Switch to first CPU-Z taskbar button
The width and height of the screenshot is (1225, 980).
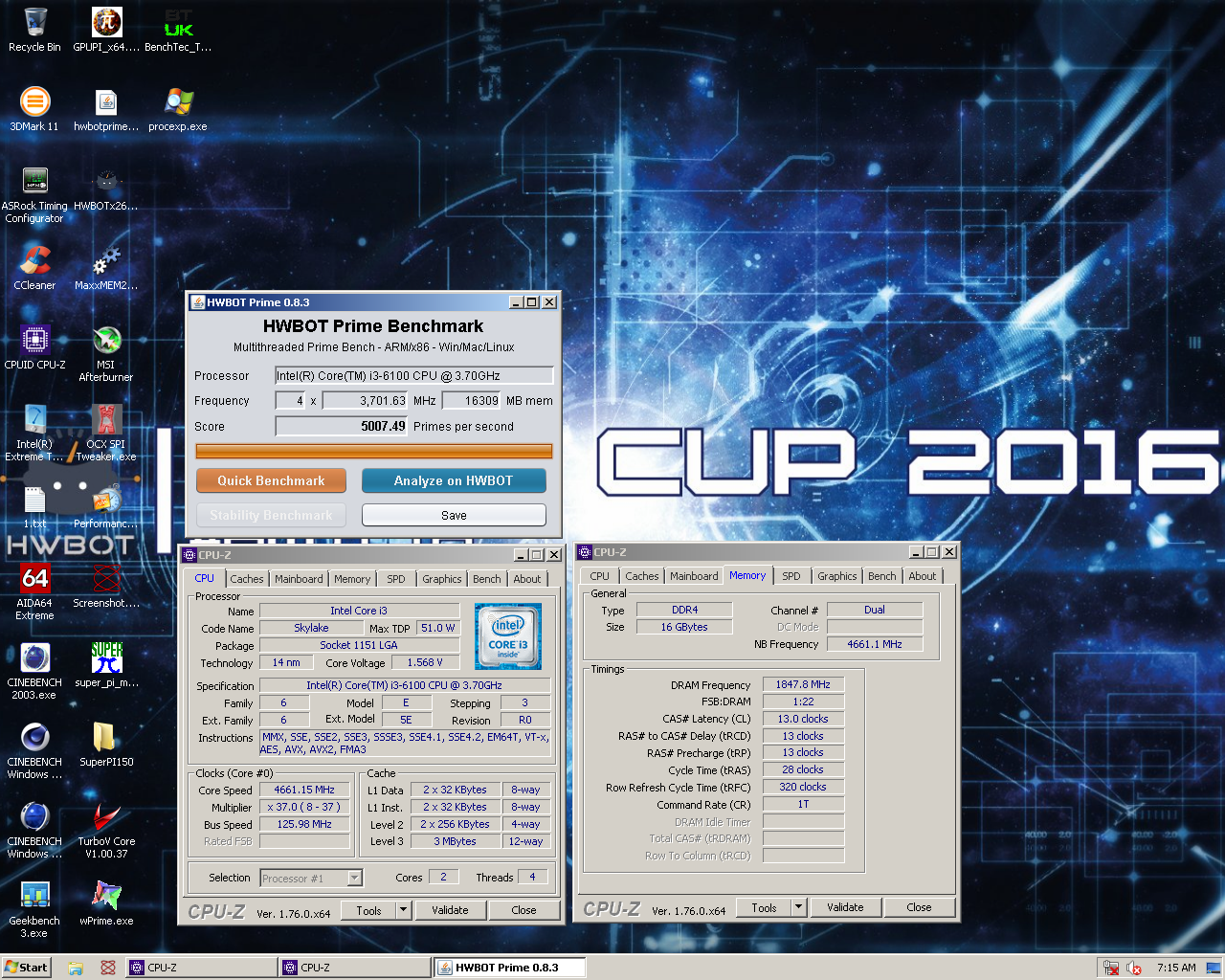click(x=201, y=968)
